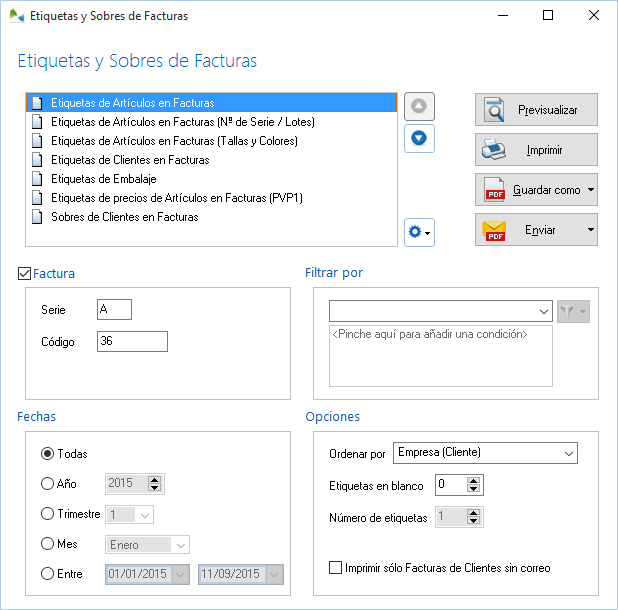Enable Imprimir sólo Facturas de Clientes sin correo
Viewport: 618px width, 610px height.
click(x=336, y=568)
